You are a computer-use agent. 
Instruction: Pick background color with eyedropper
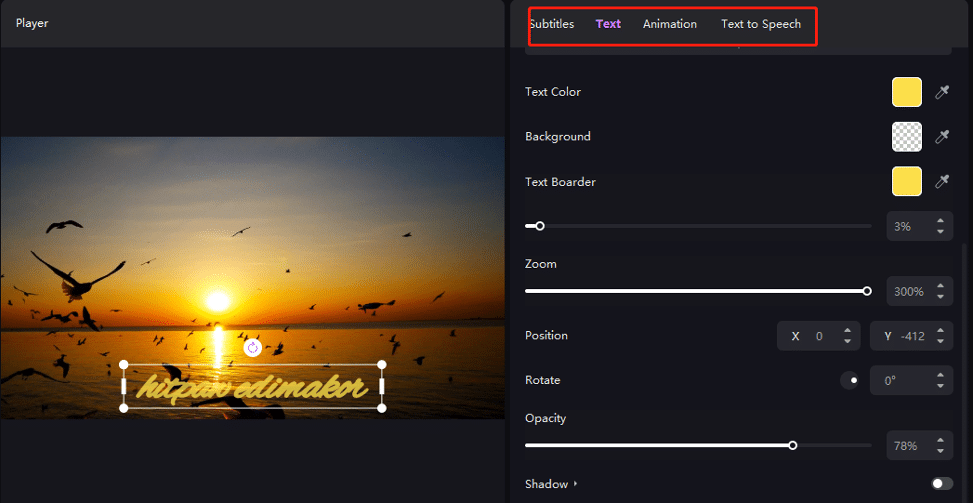[941, 137]
